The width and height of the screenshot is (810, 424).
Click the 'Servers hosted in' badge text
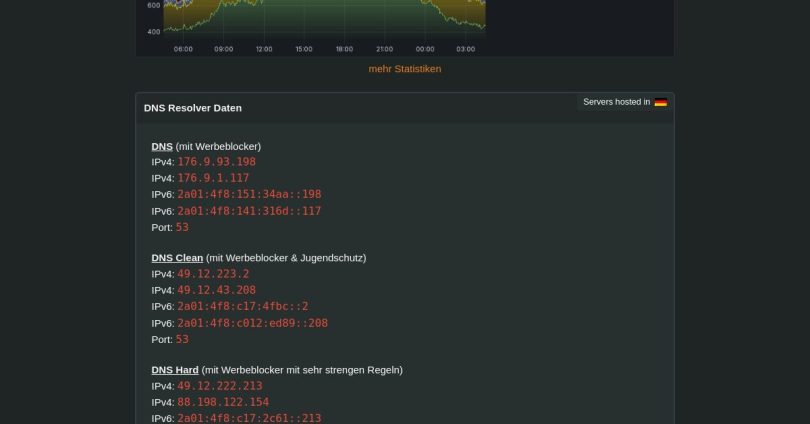(x=616, y=102)
